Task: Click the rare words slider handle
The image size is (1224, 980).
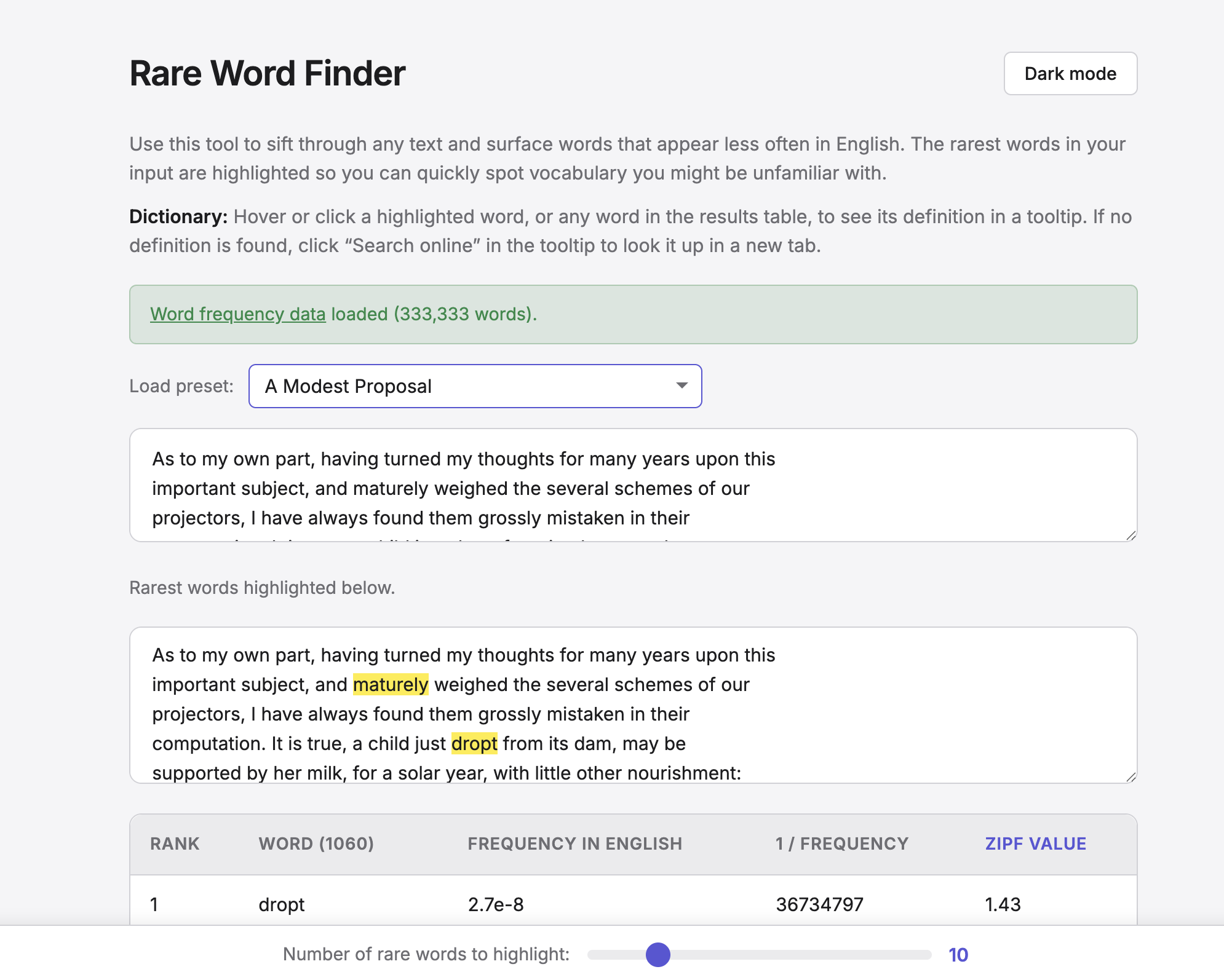Action: coord(658,954)
